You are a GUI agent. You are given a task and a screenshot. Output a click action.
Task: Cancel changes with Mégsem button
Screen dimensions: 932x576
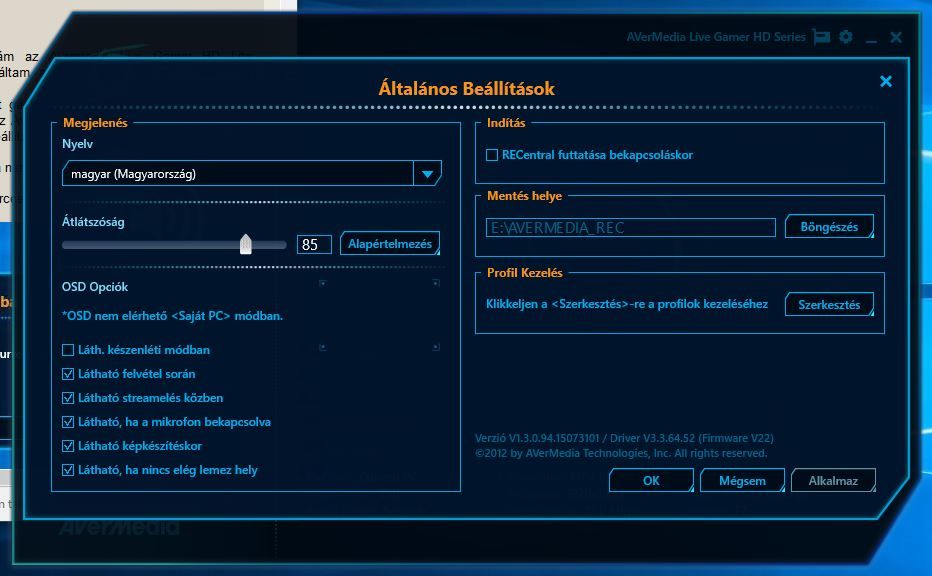click(x=742, y=480)
